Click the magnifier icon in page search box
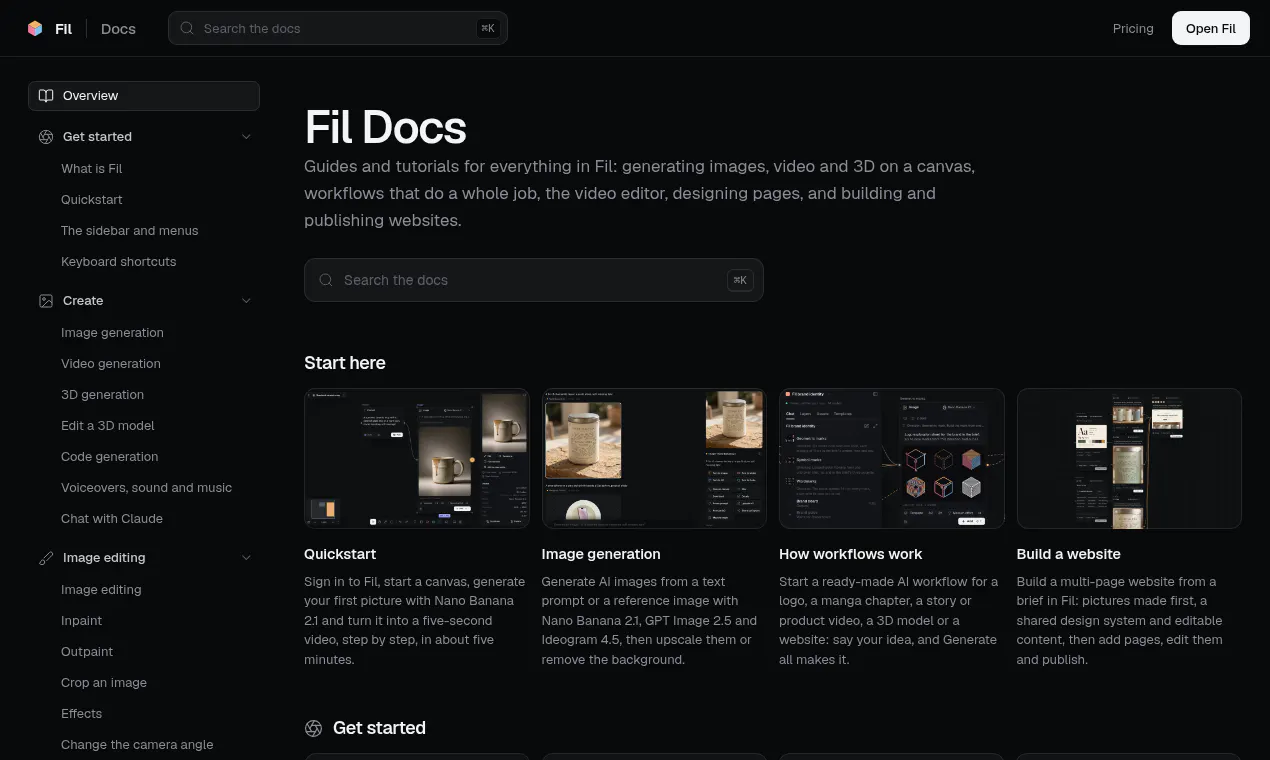Image resolution: width=1270 pixels, height=760 pixels. click(326, 280)
